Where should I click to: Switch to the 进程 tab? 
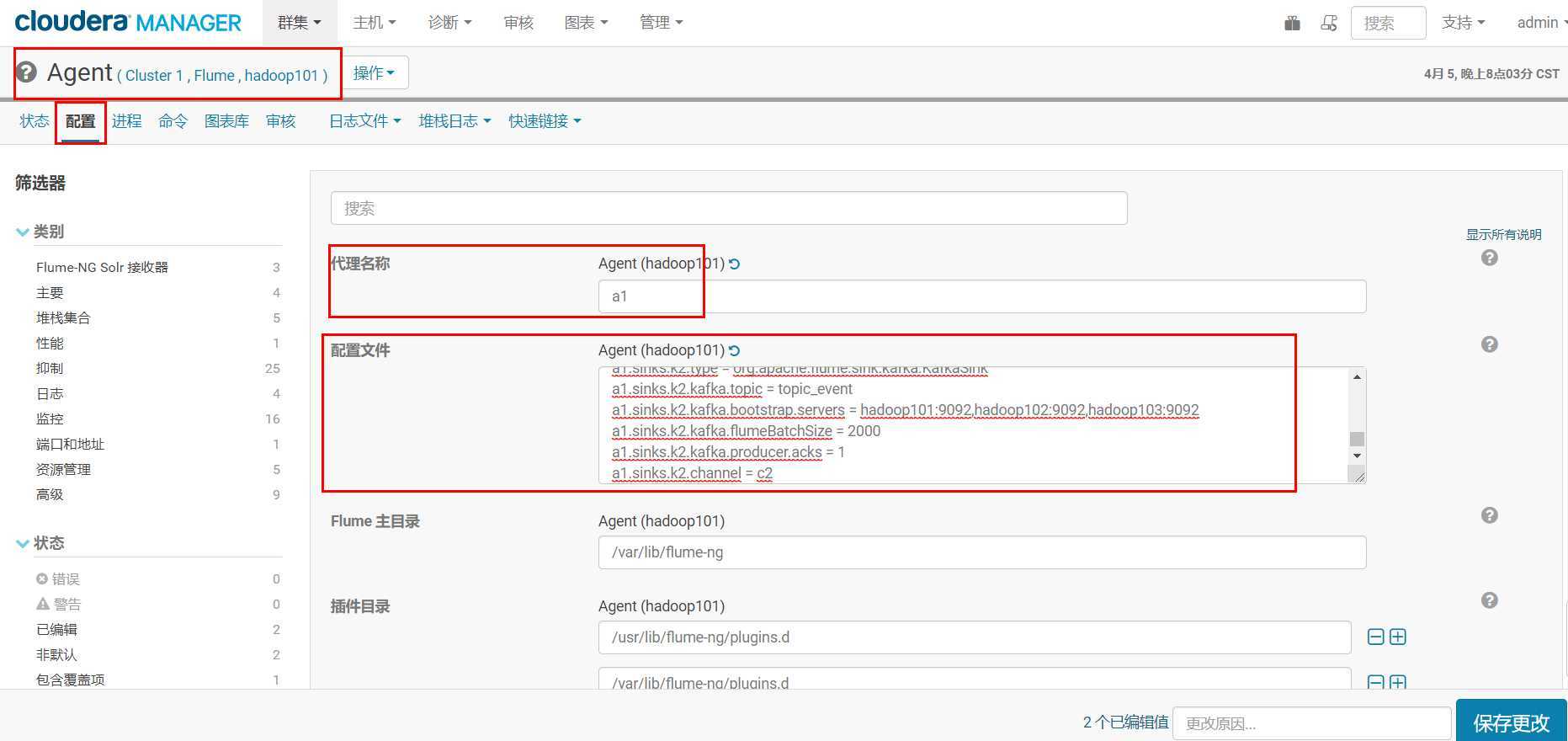[x=127, y=121]
